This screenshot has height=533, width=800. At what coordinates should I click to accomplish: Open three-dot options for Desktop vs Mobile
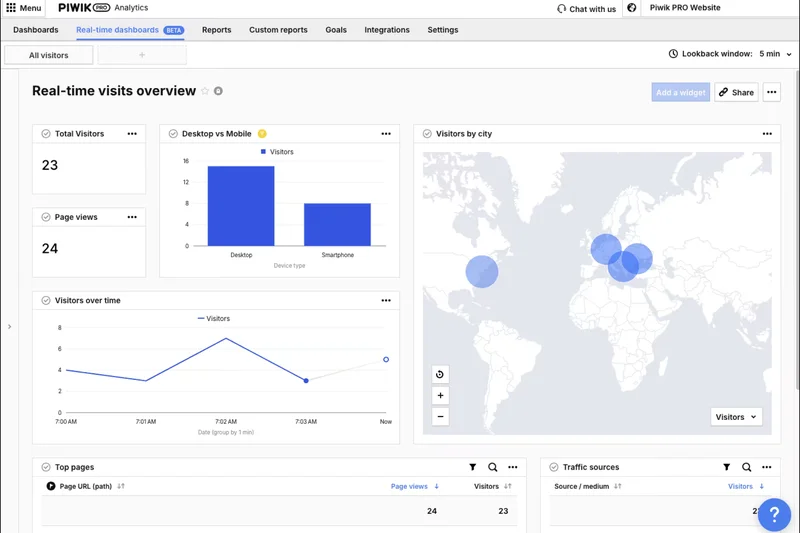pos(386,134)
